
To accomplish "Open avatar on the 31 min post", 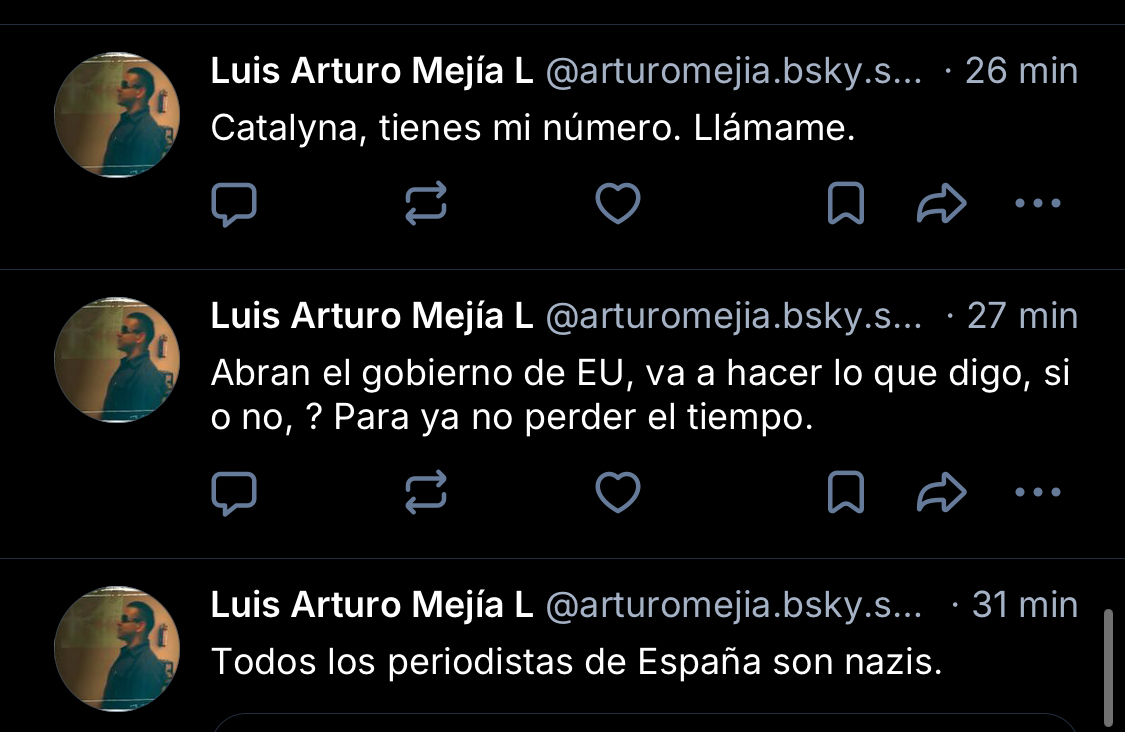I will point(116,649).
